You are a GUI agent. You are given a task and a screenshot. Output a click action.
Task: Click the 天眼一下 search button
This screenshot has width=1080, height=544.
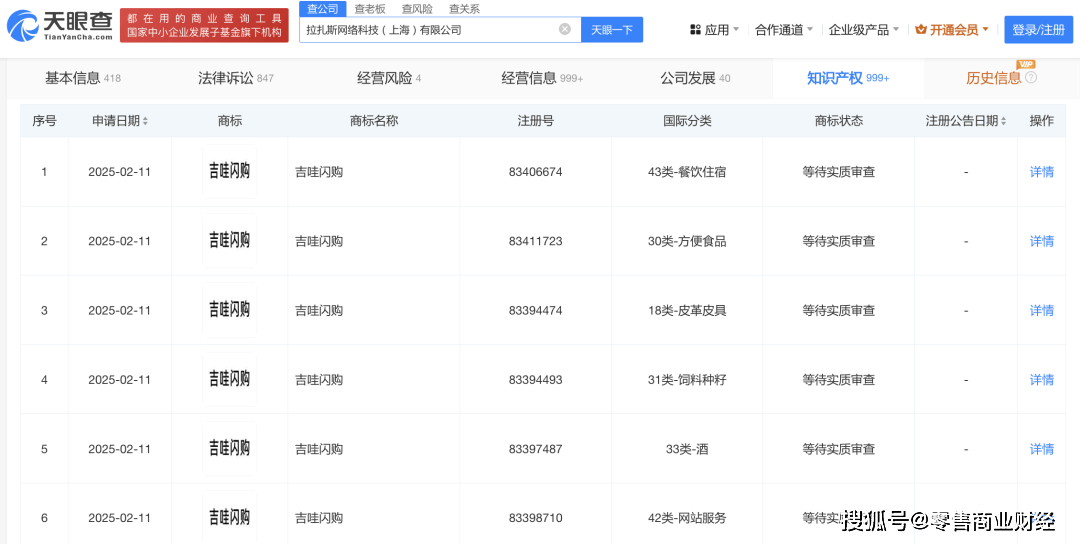coord(612,30)
